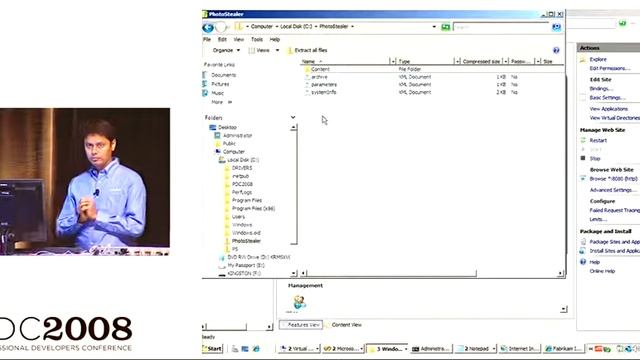Select inetpub folder in tree
Screen dimensions: 640x360
(x=240, y=176)
